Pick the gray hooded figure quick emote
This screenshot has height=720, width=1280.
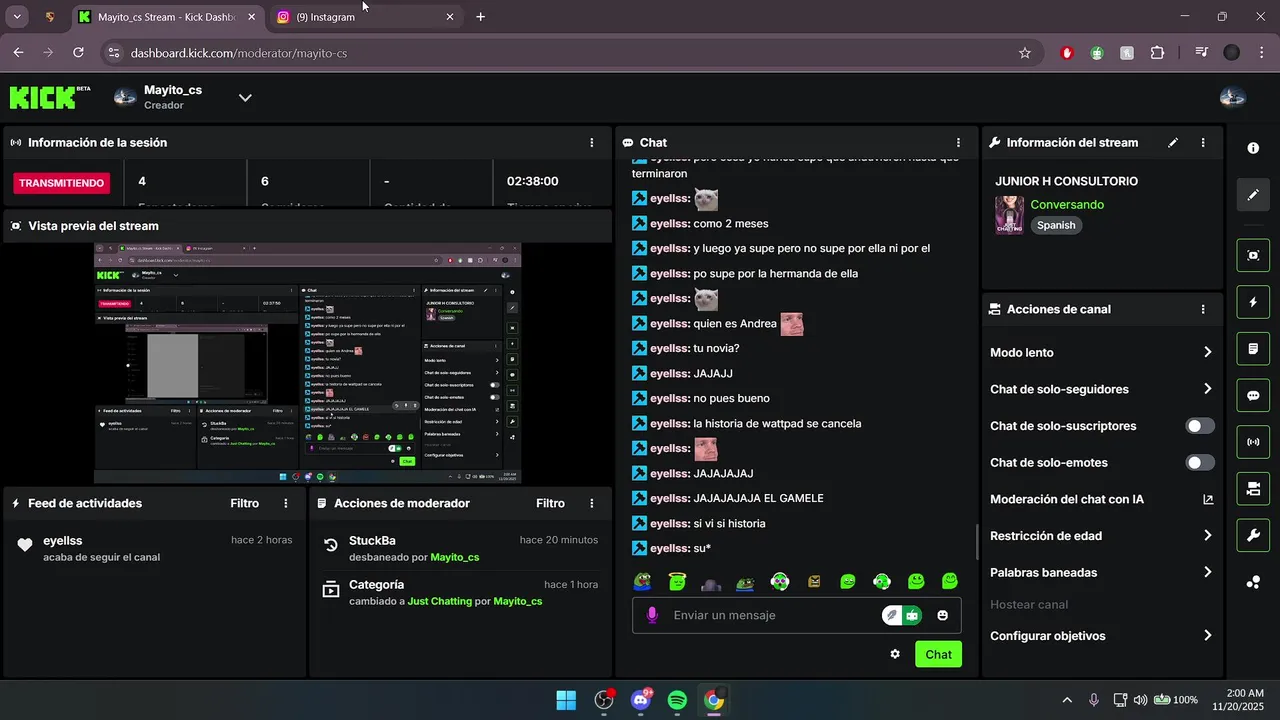pos(711,583)
